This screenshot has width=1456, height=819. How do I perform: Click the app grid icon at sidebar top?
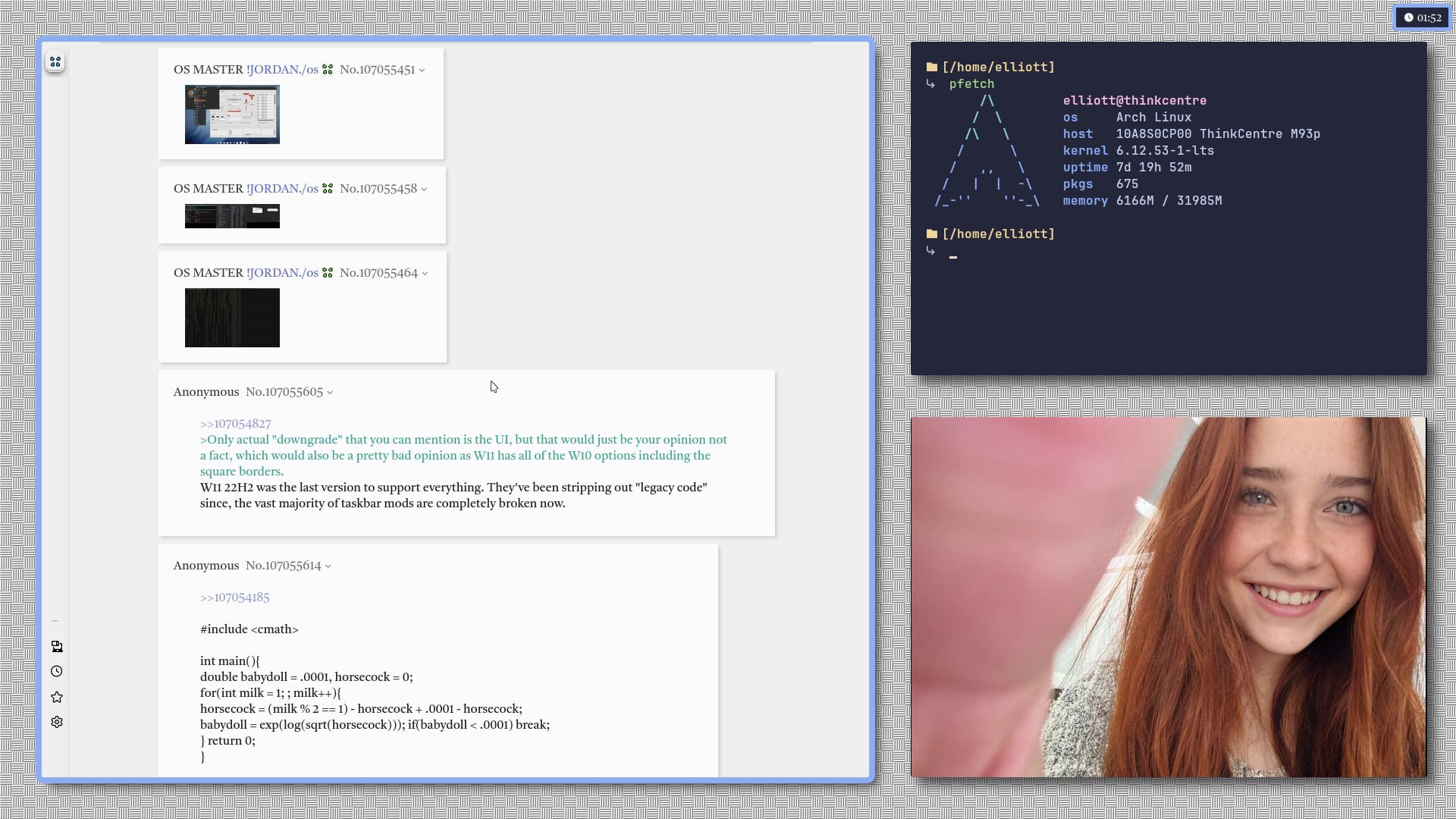[x=55, y=61]
